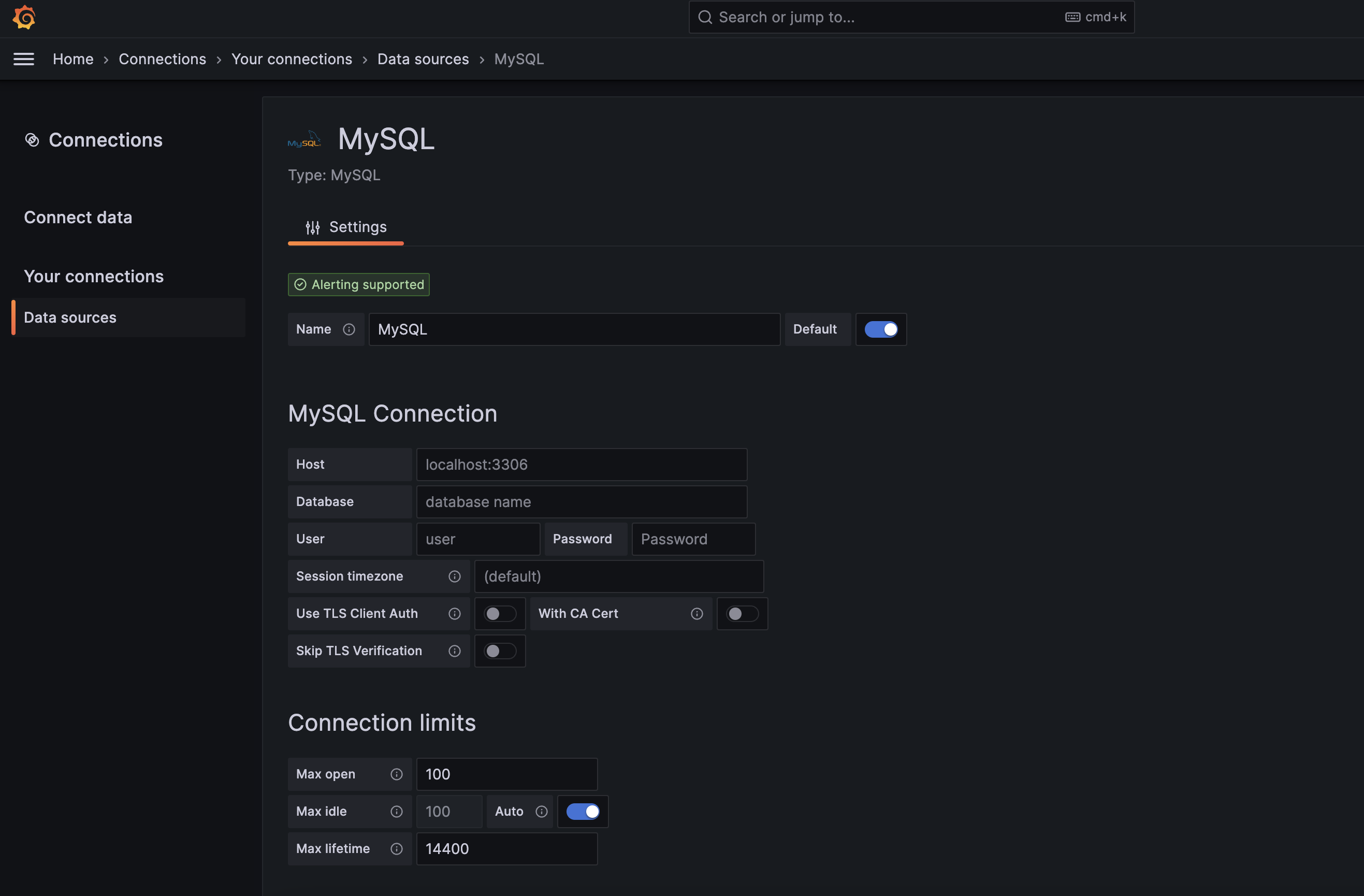
Task: Show info tooltip for Max open
Action: (397, 774)
